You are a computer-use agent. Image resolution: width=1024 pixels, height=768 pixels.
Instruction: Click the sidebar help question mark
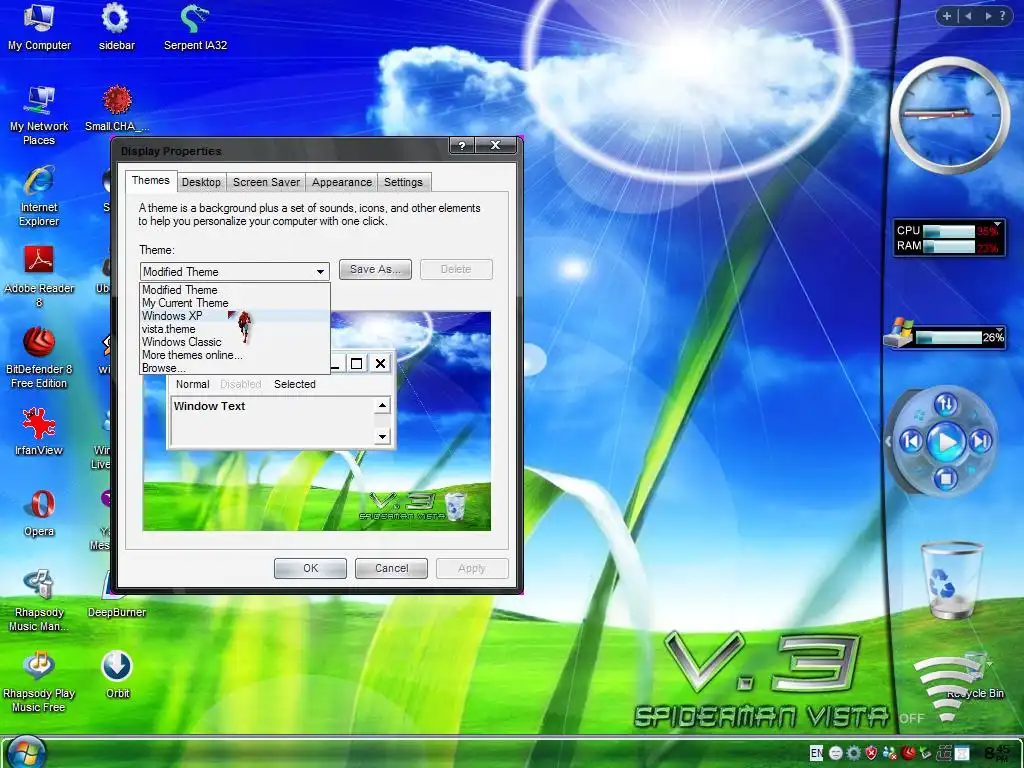pyautogui.click(x=1002, y=16)
